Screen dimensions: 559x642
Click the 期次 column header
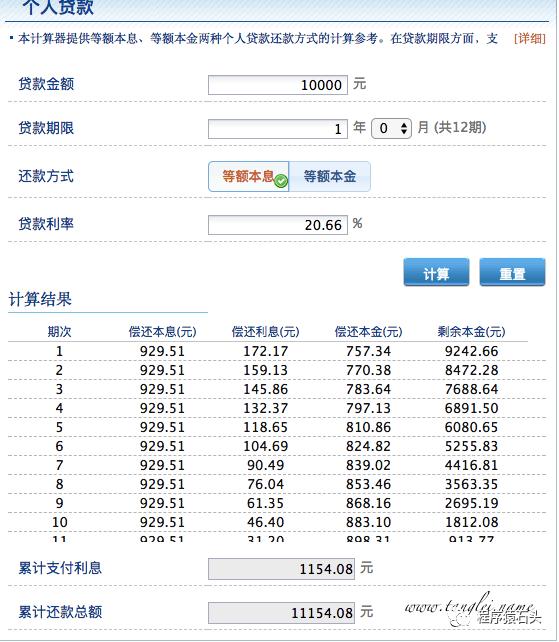point(59,331)
